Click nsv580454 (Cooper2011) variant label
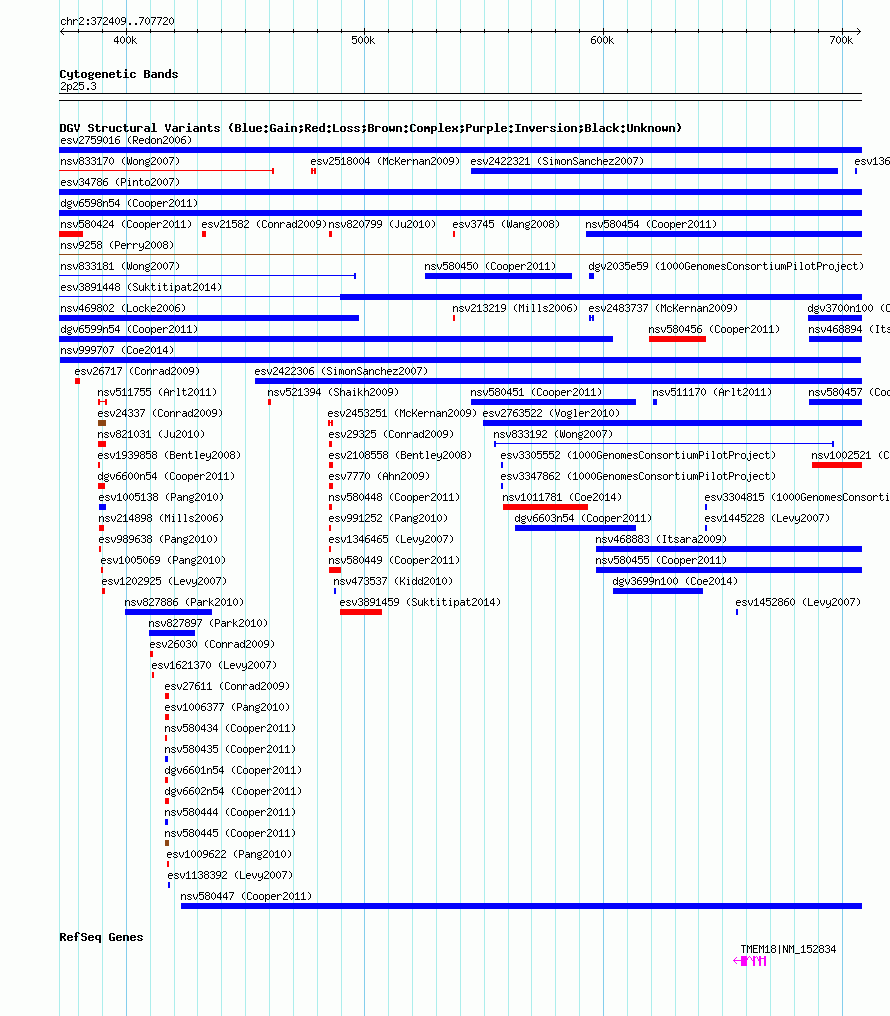The height and width of the screenshot is (1016, 890). tap(651, 225)
